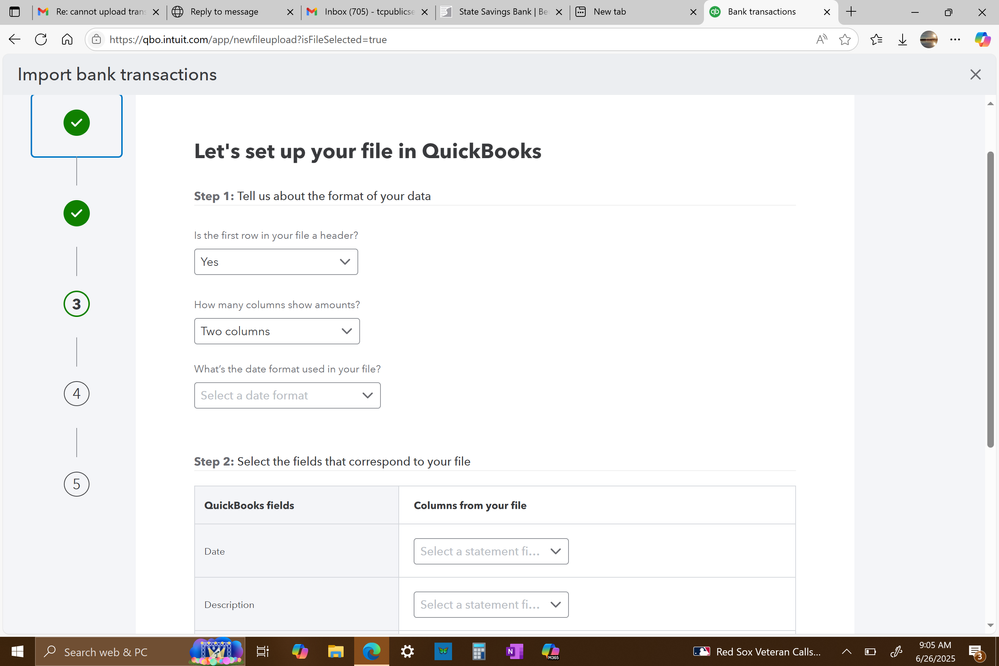Open the Date field column dropdown
Viewport: 999px width, 666px height.
click(x=491, y=551)
